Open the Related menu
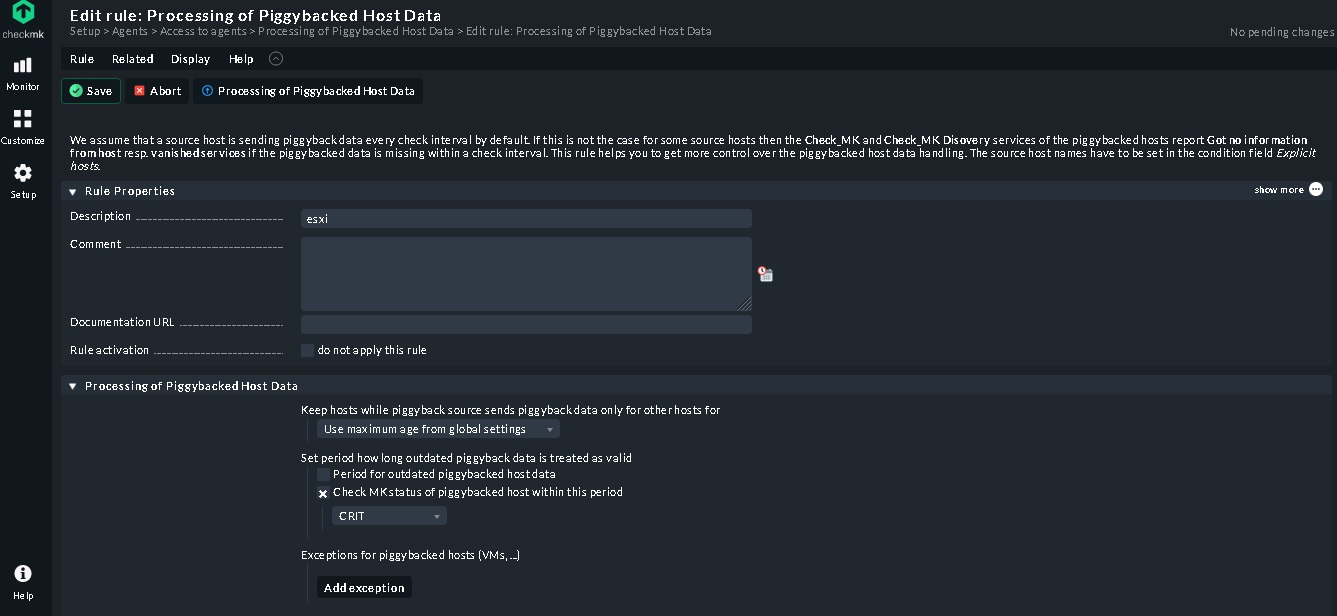The image size is (1337, 616). pos(131,59)
